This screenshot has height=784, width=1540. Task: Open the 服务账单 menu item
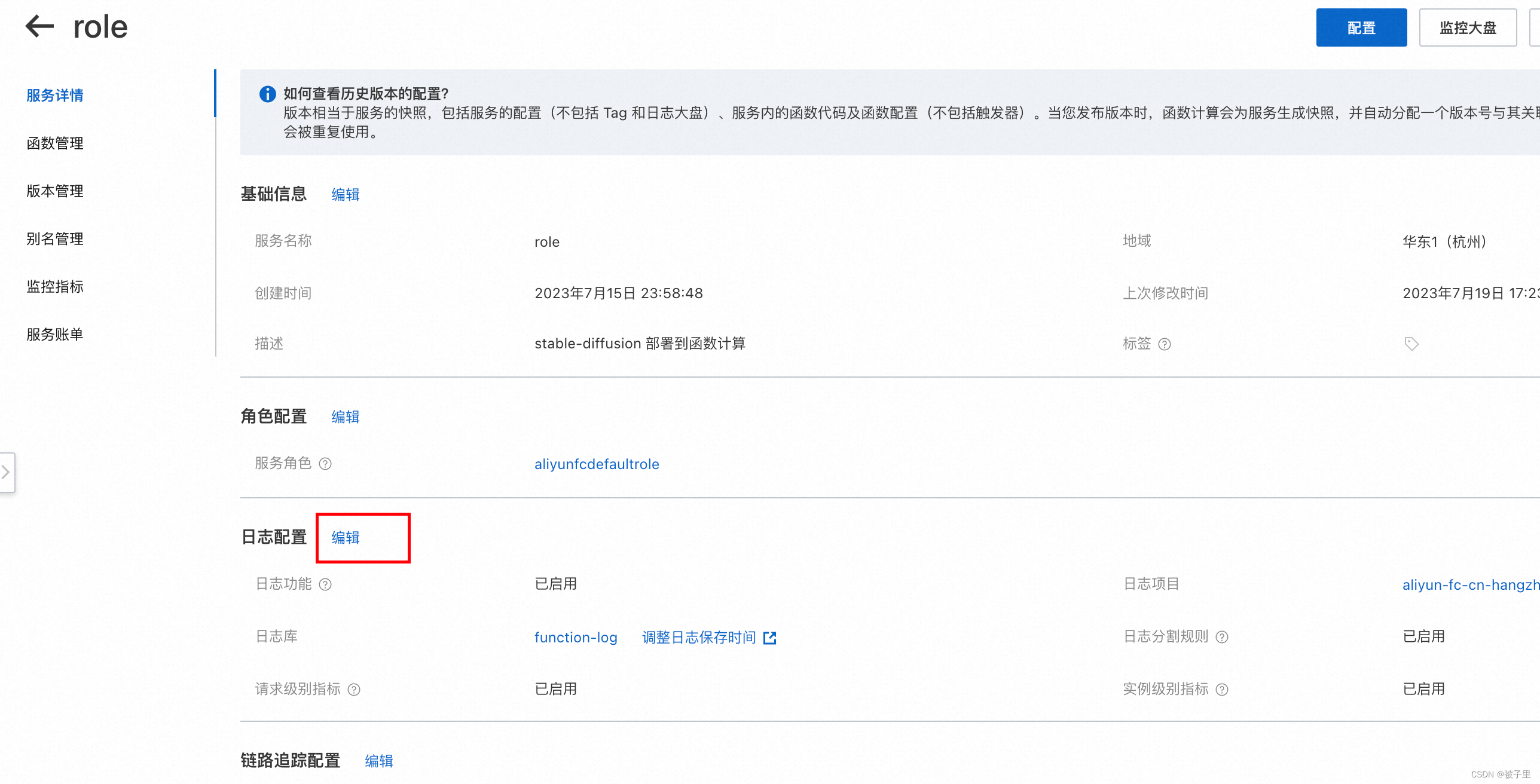point(55,334)
